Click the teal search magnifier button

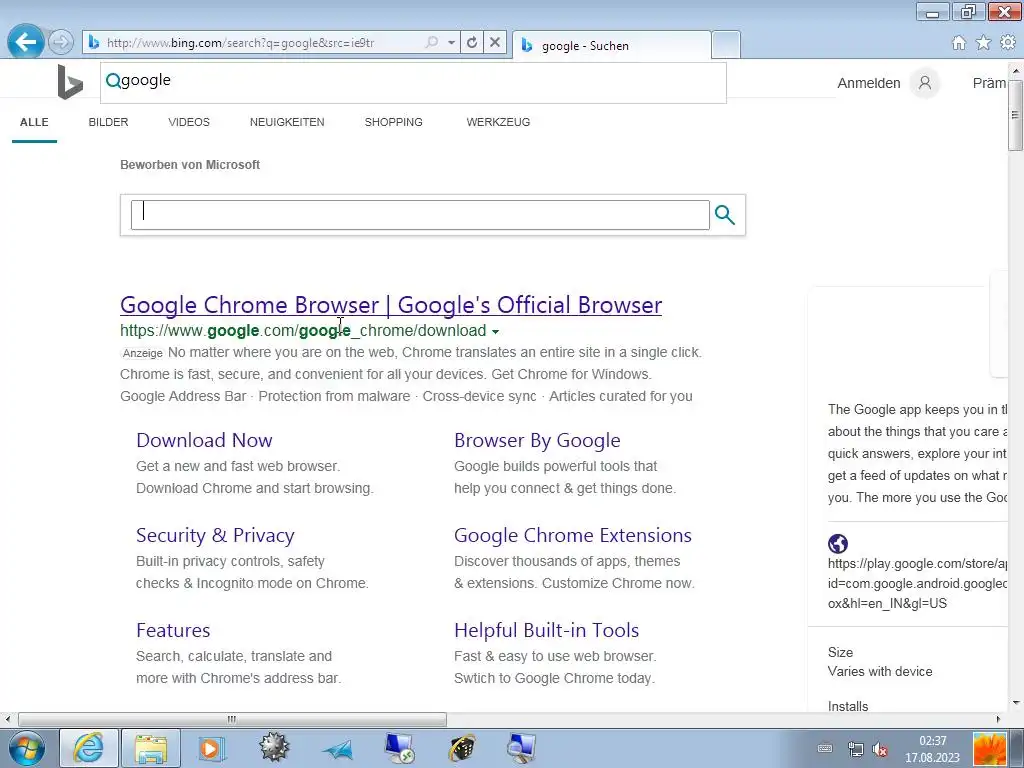724,215
